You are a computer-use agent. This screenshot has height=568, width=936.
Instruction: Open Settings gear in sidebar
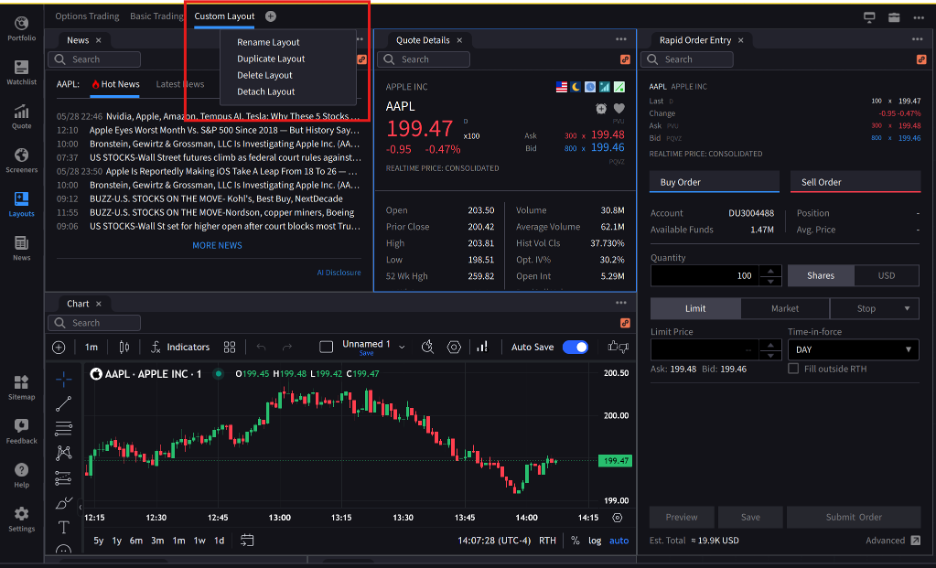point(21,519)
